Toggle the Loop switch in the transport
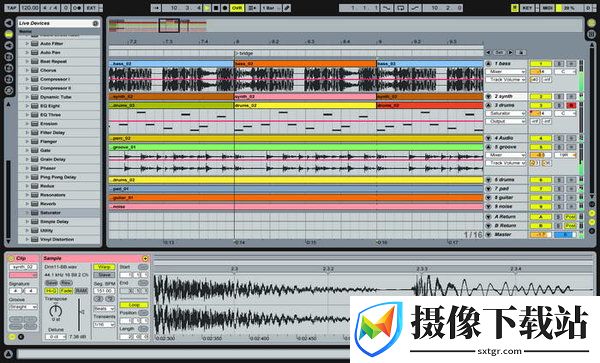Image resolution: width=600 pixels, height=363 pixels. 401,8
